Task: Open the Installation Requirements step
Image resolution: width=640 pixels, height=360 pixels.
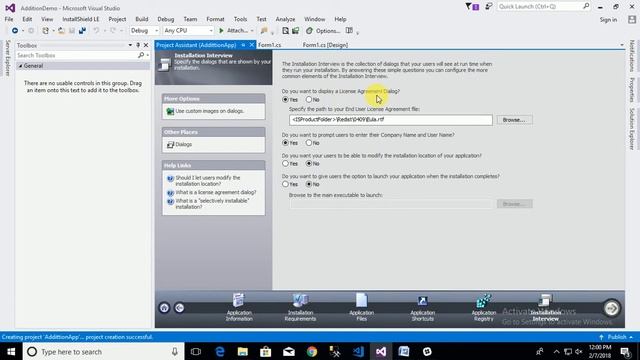Action: point(300,307)
